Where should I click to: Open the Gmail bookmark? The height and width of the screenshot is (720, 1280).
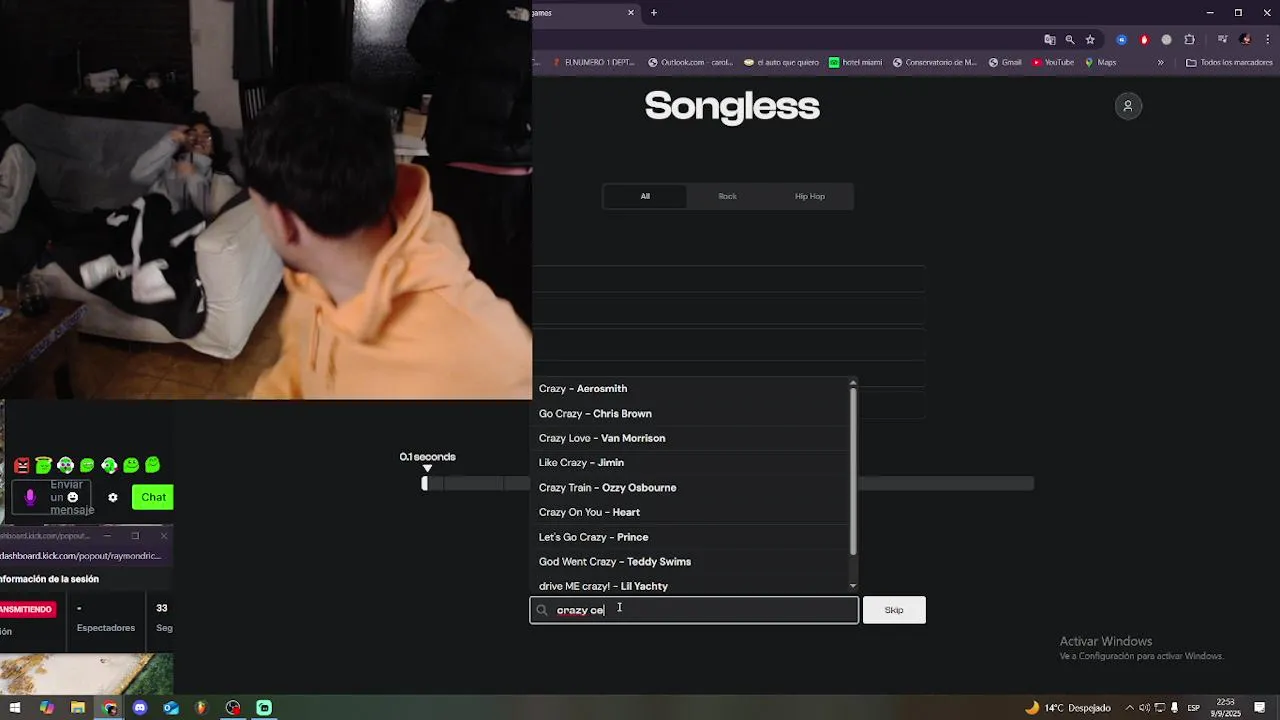[1005, 62]
